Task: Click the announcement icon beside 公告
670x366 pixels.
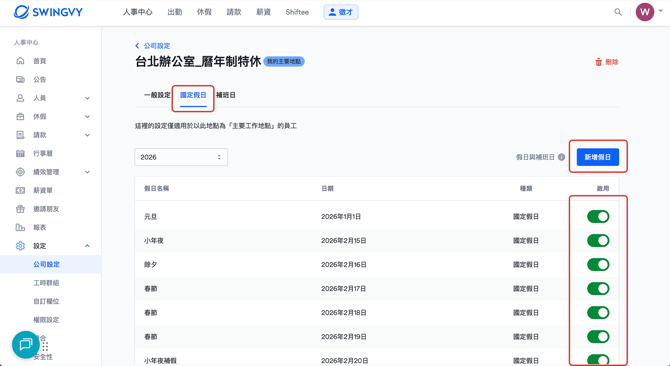Action: tap(20, 79)
